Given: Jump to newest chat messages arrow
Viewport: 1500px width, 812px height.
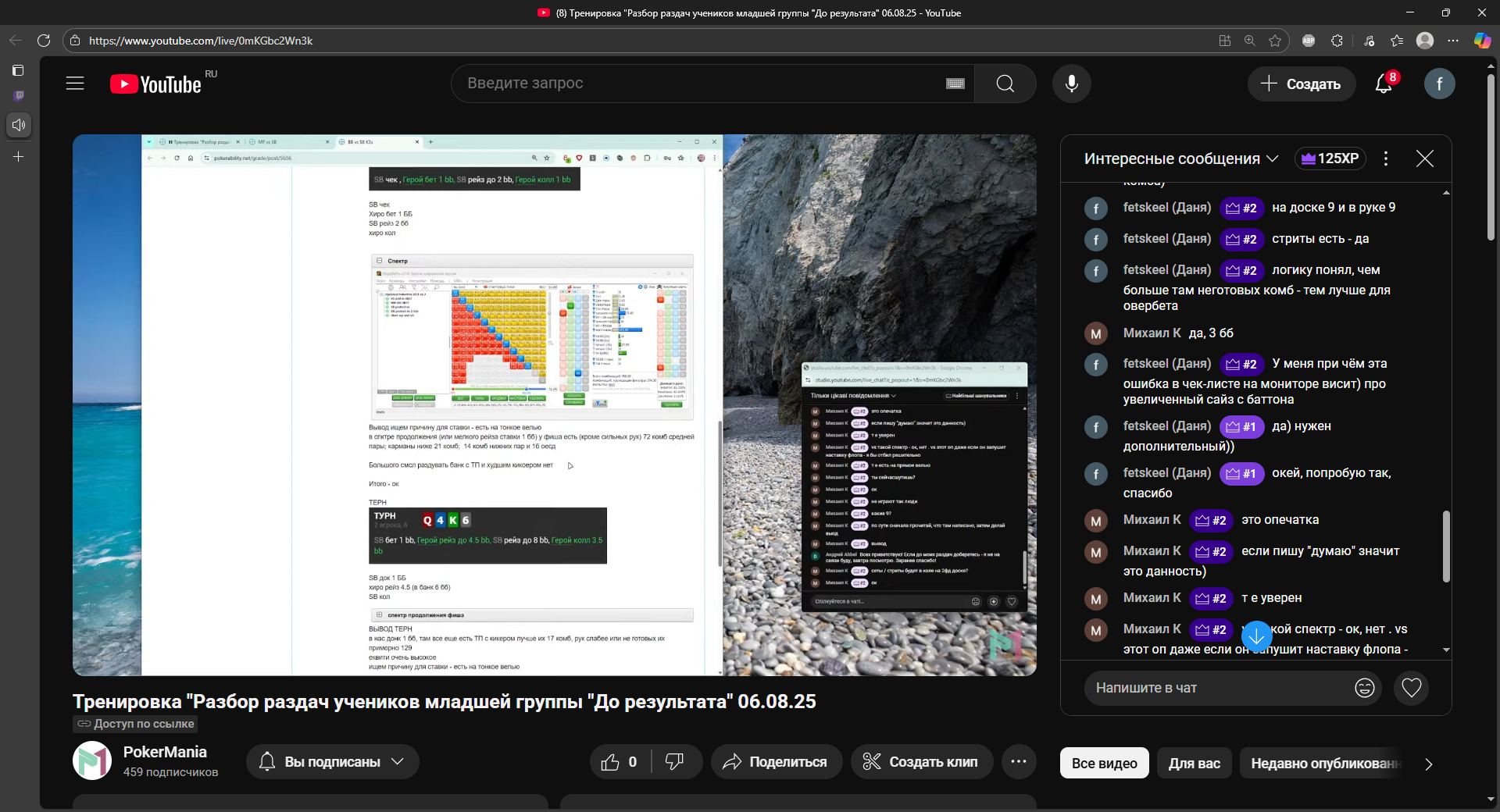Looking at the screenshot, I should [x=1256, y=637].
